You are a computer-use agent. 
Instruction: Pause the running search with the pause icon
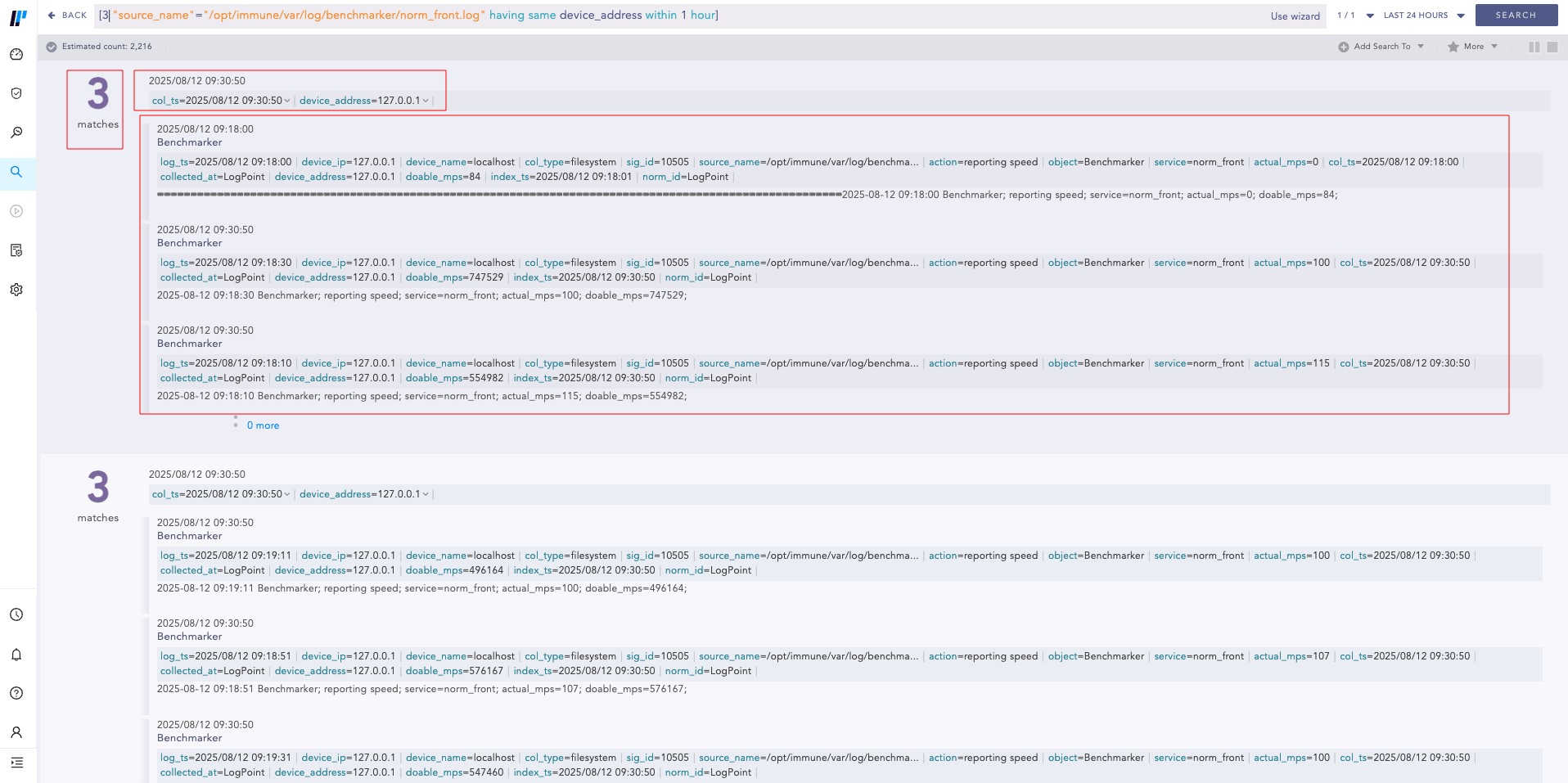(1534, 47)
